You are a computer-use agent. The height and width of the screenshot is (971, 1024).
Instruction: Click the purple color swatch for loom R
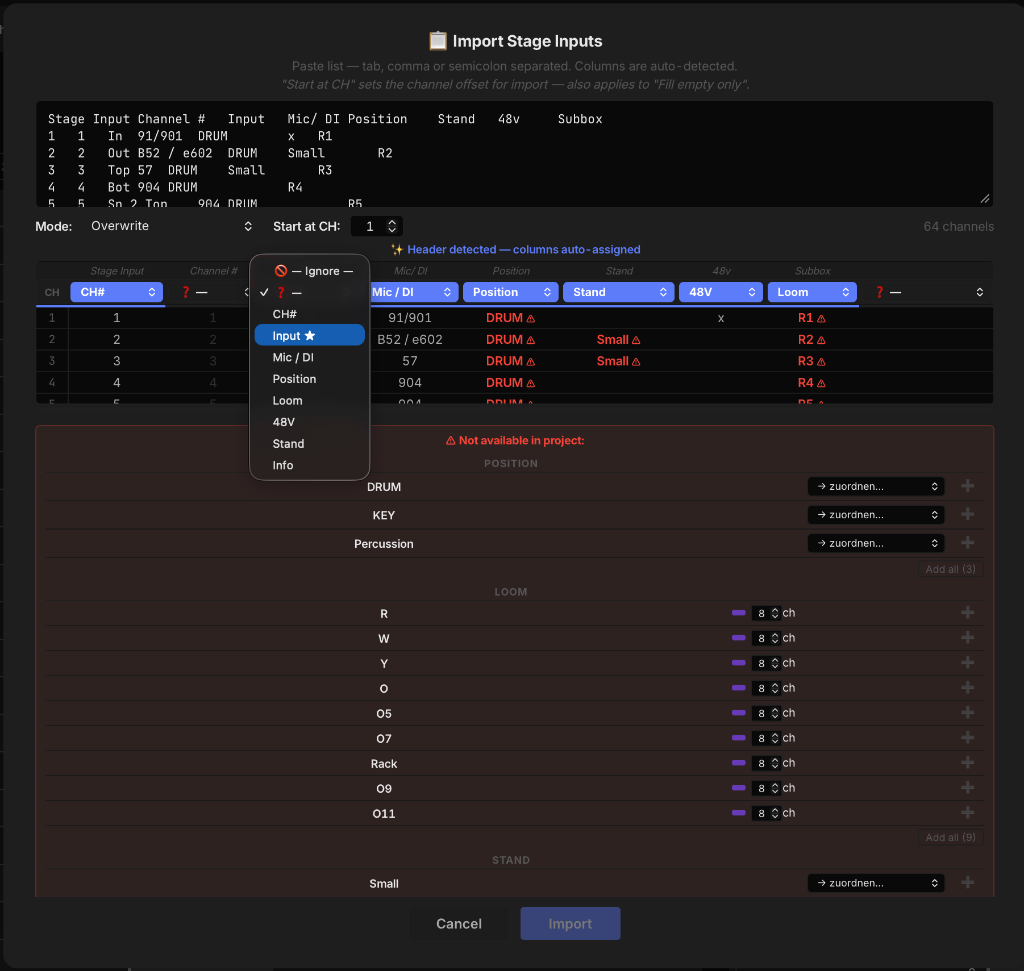click(739, 613)
